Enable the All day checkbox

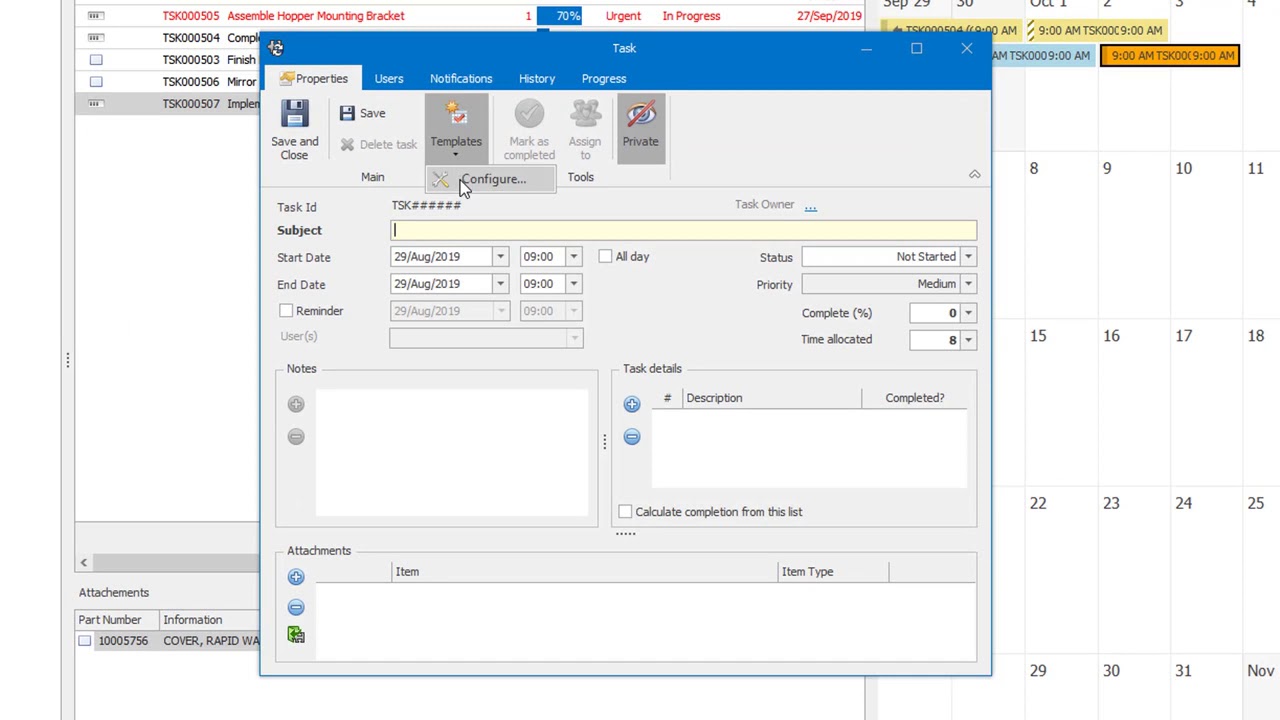(605, 257)
